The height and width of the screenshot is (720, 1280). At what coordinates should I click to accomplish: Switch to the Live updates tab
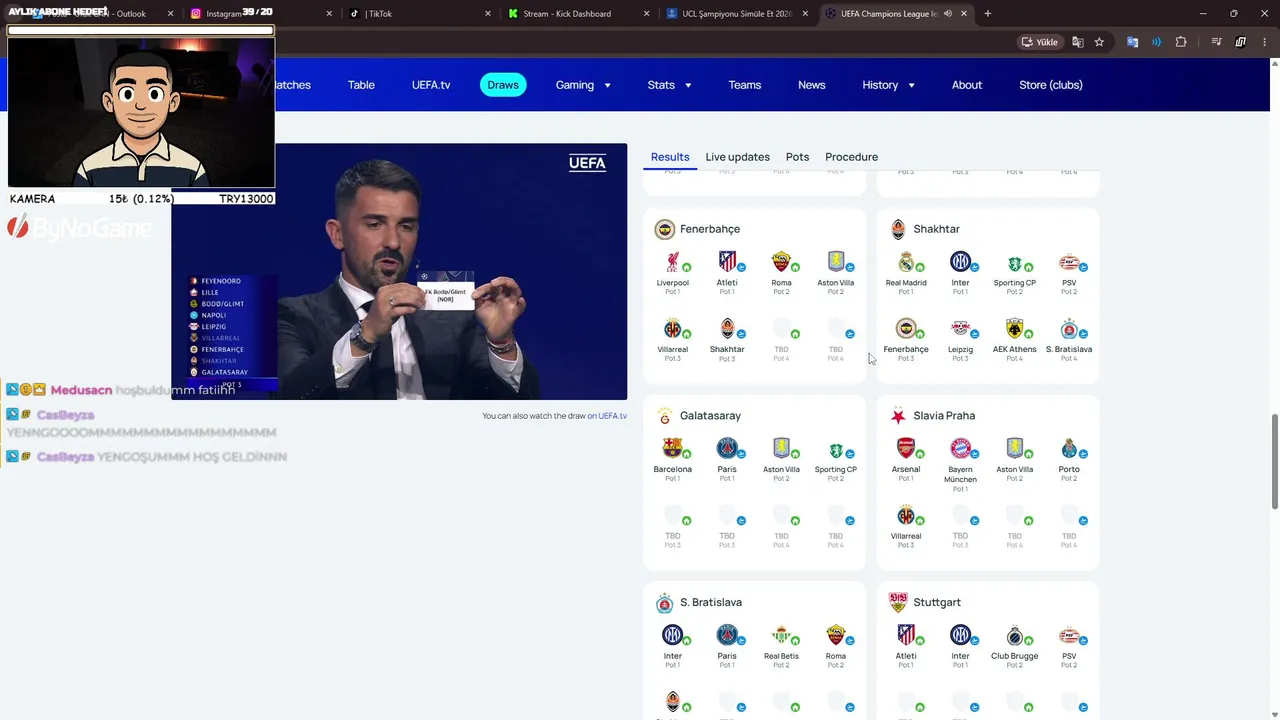[737, 157]
